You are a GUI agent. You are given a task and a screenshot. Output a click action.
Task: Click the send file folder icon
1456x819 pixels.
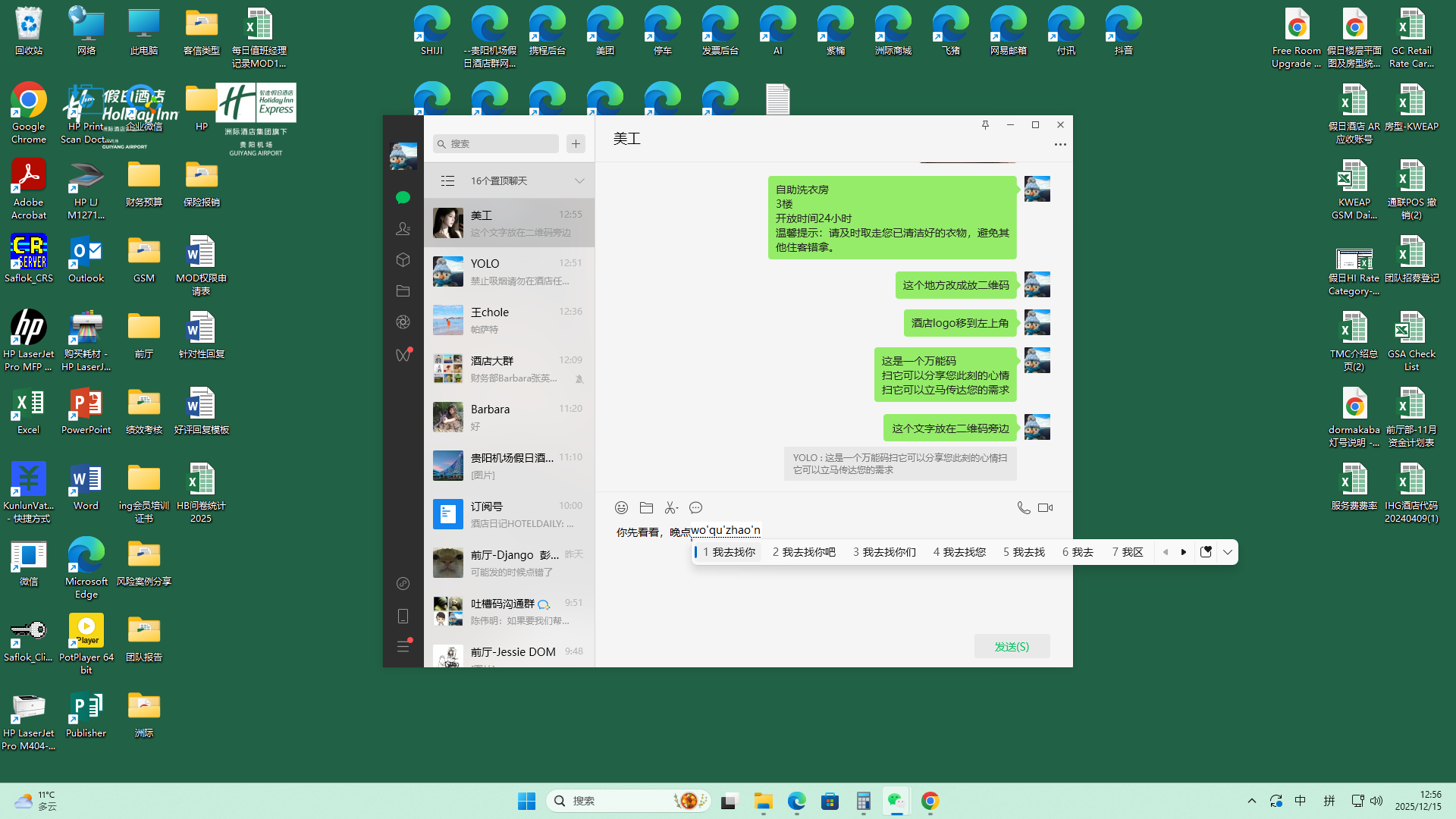[x=646, y=507]
